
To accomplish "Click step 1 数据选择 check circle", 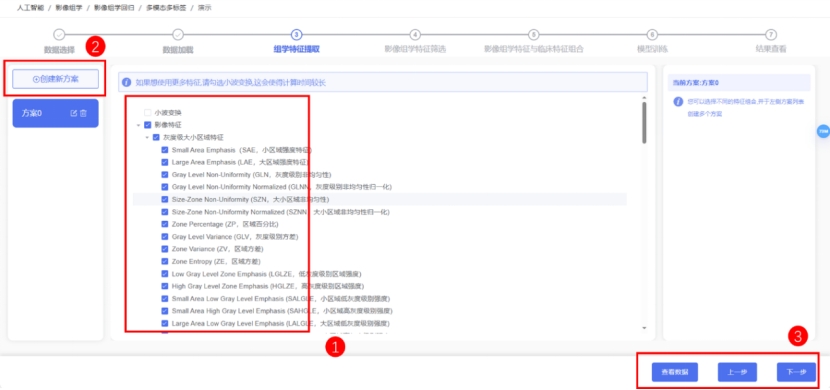I will [x=59, y=34].
